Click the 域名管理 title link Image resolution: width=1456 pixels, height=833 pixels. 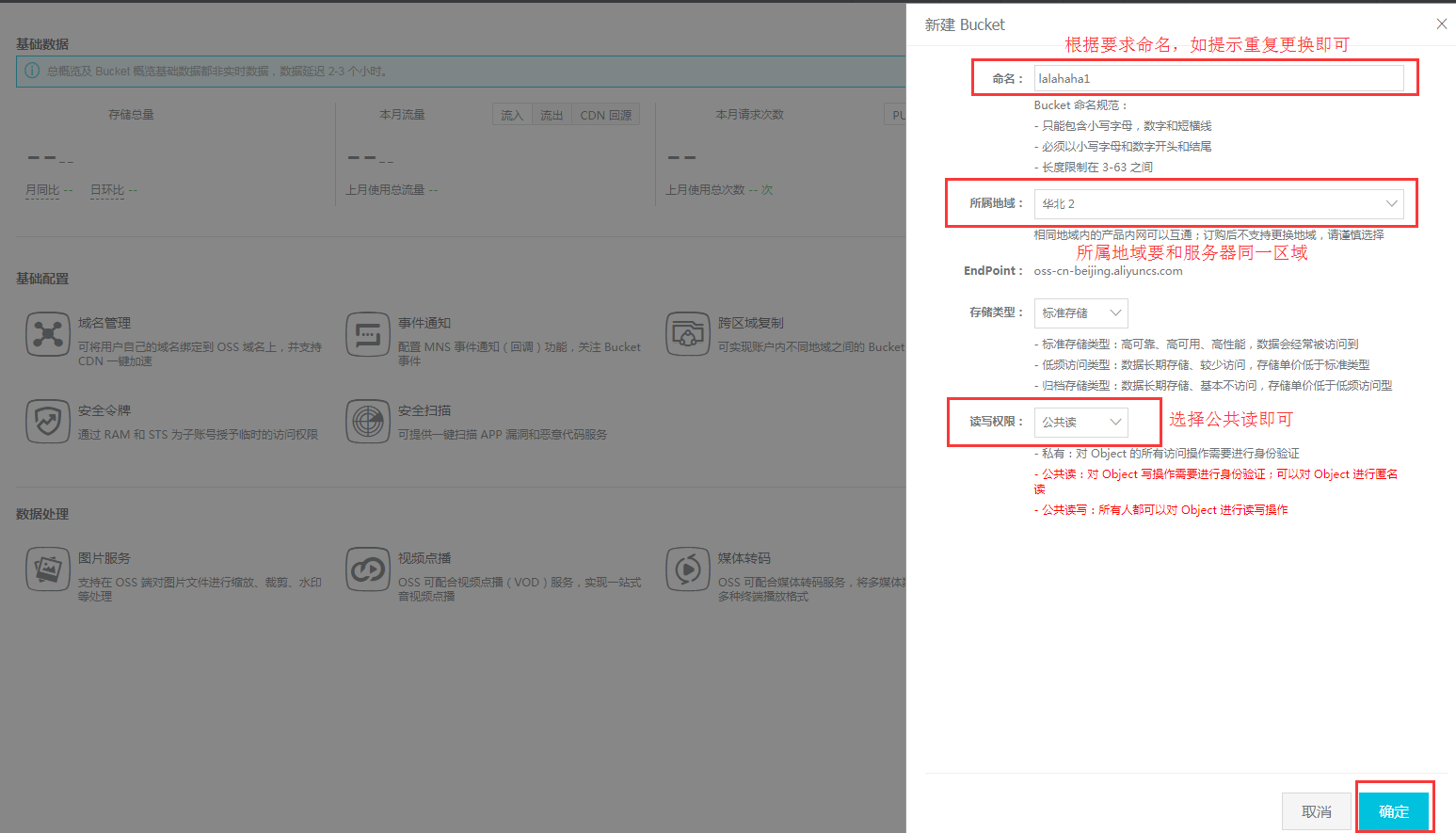(104, 323)
